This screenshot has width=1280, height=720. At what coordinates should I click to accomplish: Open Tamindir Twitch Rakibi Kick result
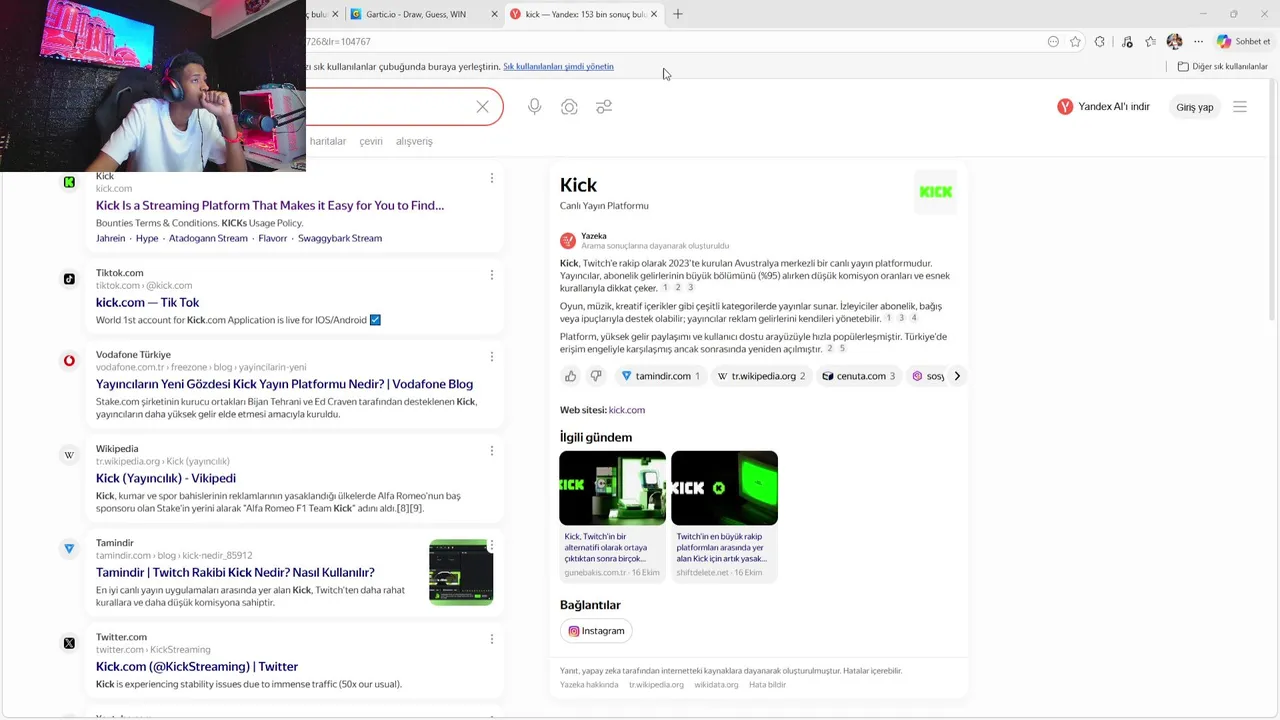(x=235, y=572)
